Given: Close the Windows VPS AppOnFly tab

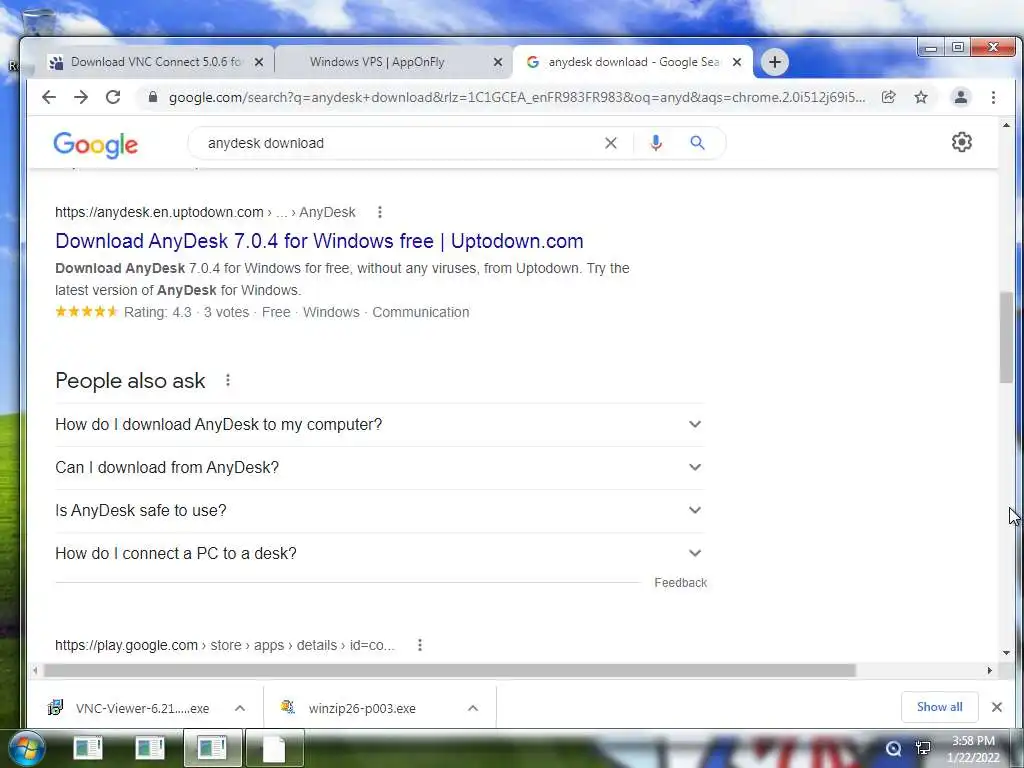Looking at the screenshot, I should (498, 62).
